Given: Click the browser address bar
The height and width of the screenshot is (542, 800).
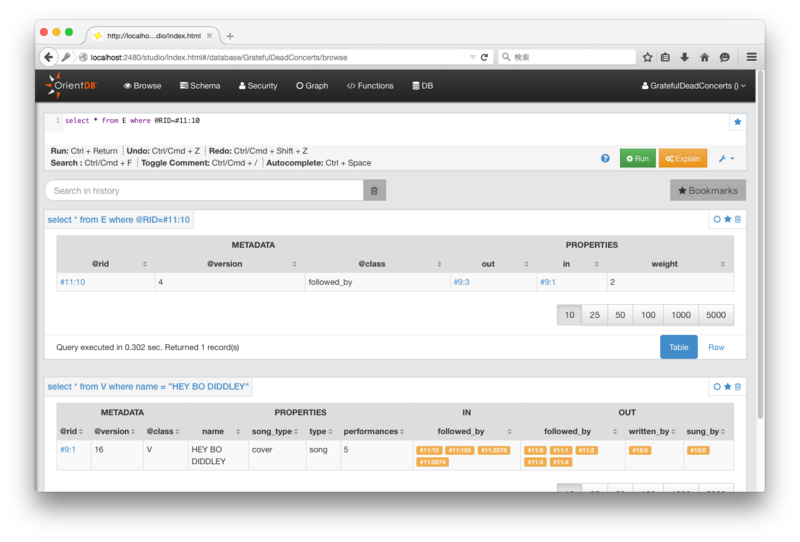Looking at the screenshot, I should click(278, 57).
